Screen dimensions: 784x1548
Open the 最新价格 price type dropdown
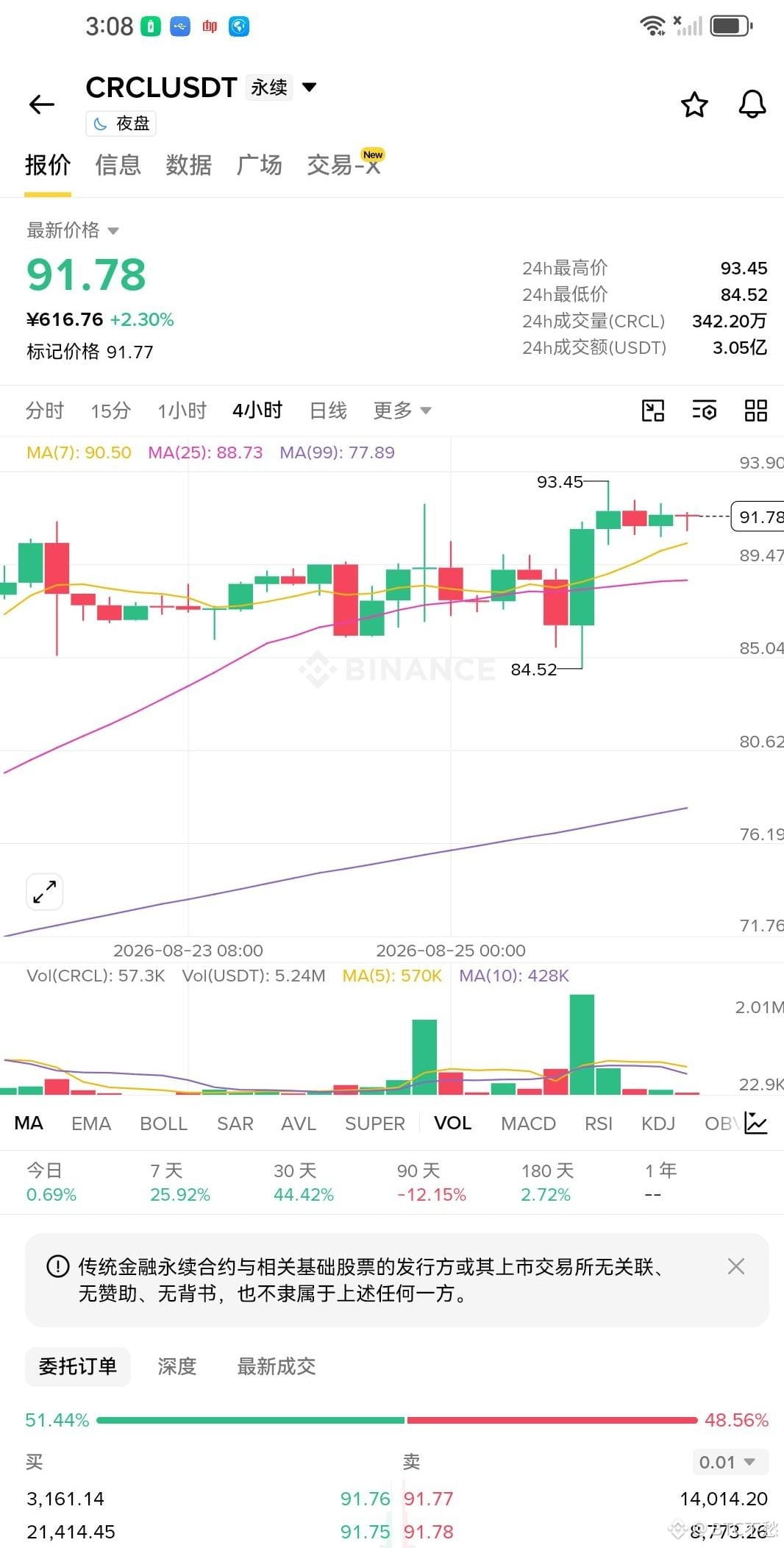click(73, 230)
